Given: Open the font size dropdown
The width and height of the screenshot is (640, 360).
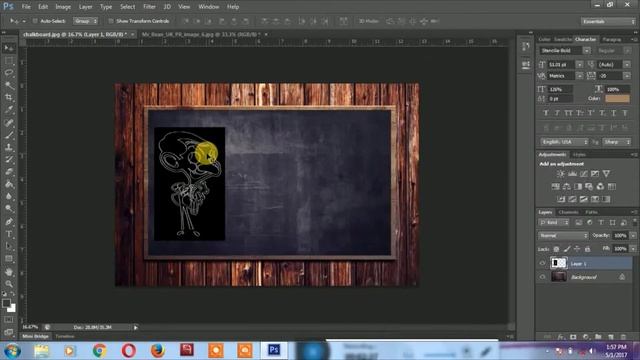Looking at the screenshot, I should (x=579, y=64).
